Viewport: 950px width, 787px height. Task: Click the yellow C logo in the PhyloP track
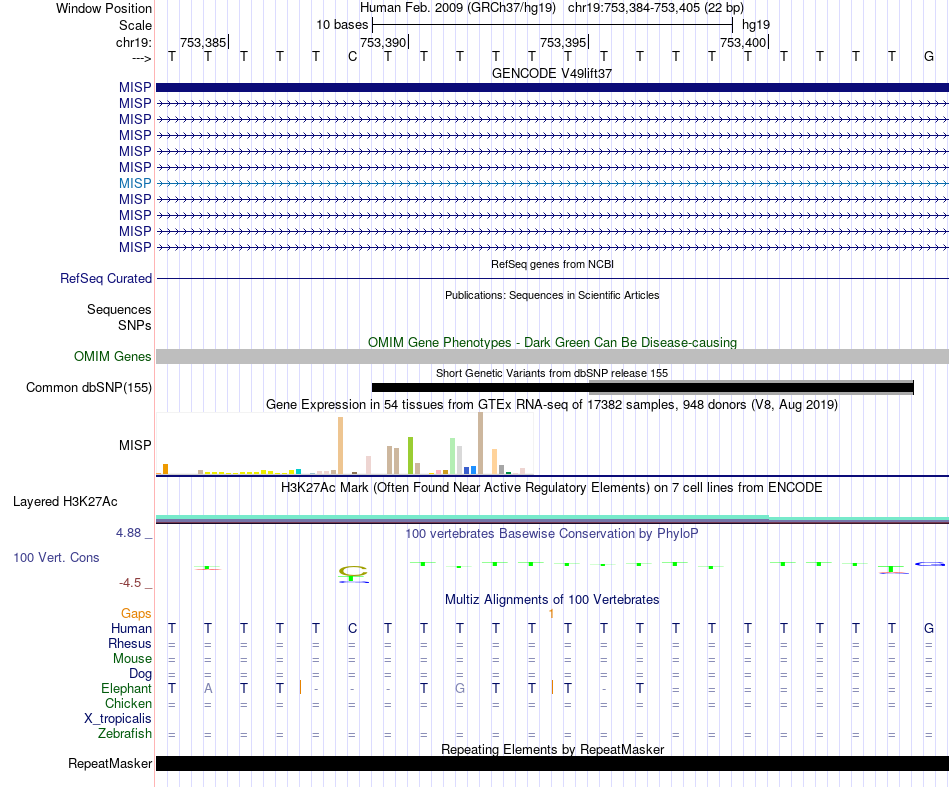click(353, 571)
